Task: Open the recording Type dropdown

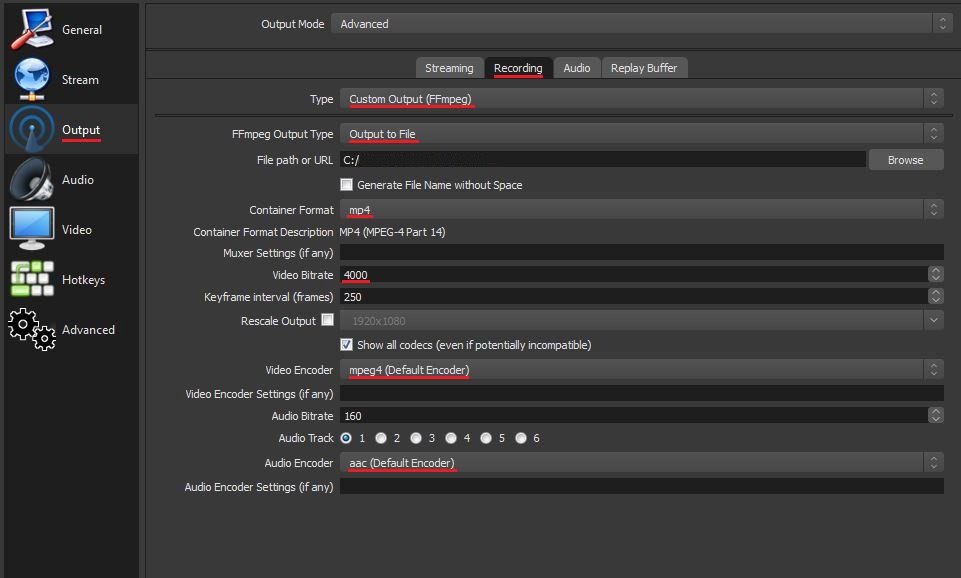Action: click(642, 99)
